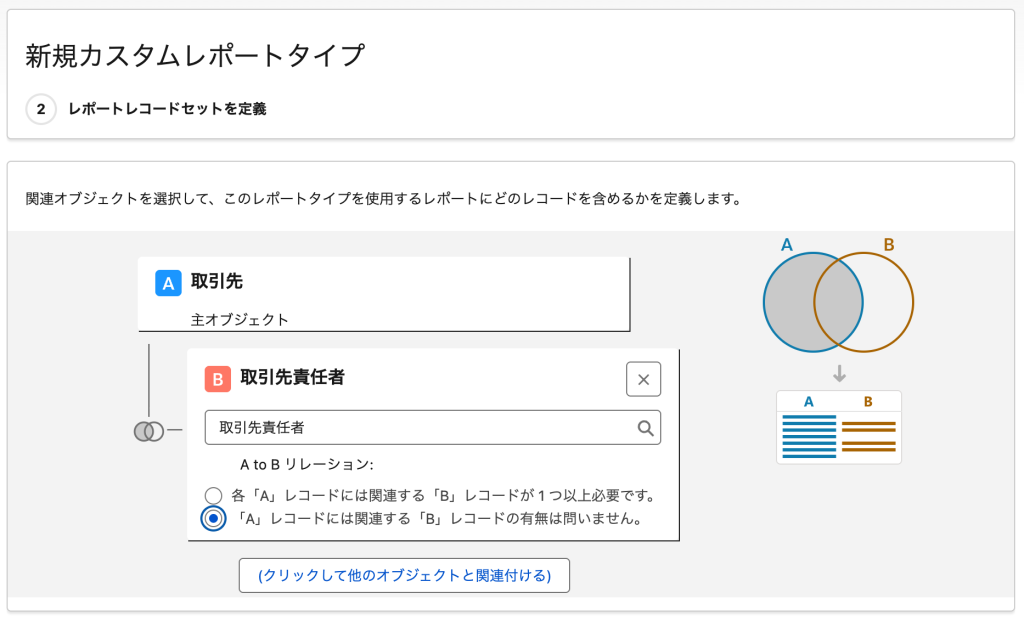Click the レポートレコードセットを定義 step label
Viewport: 1024px width, 644px height.
click(x=167, y=109)
